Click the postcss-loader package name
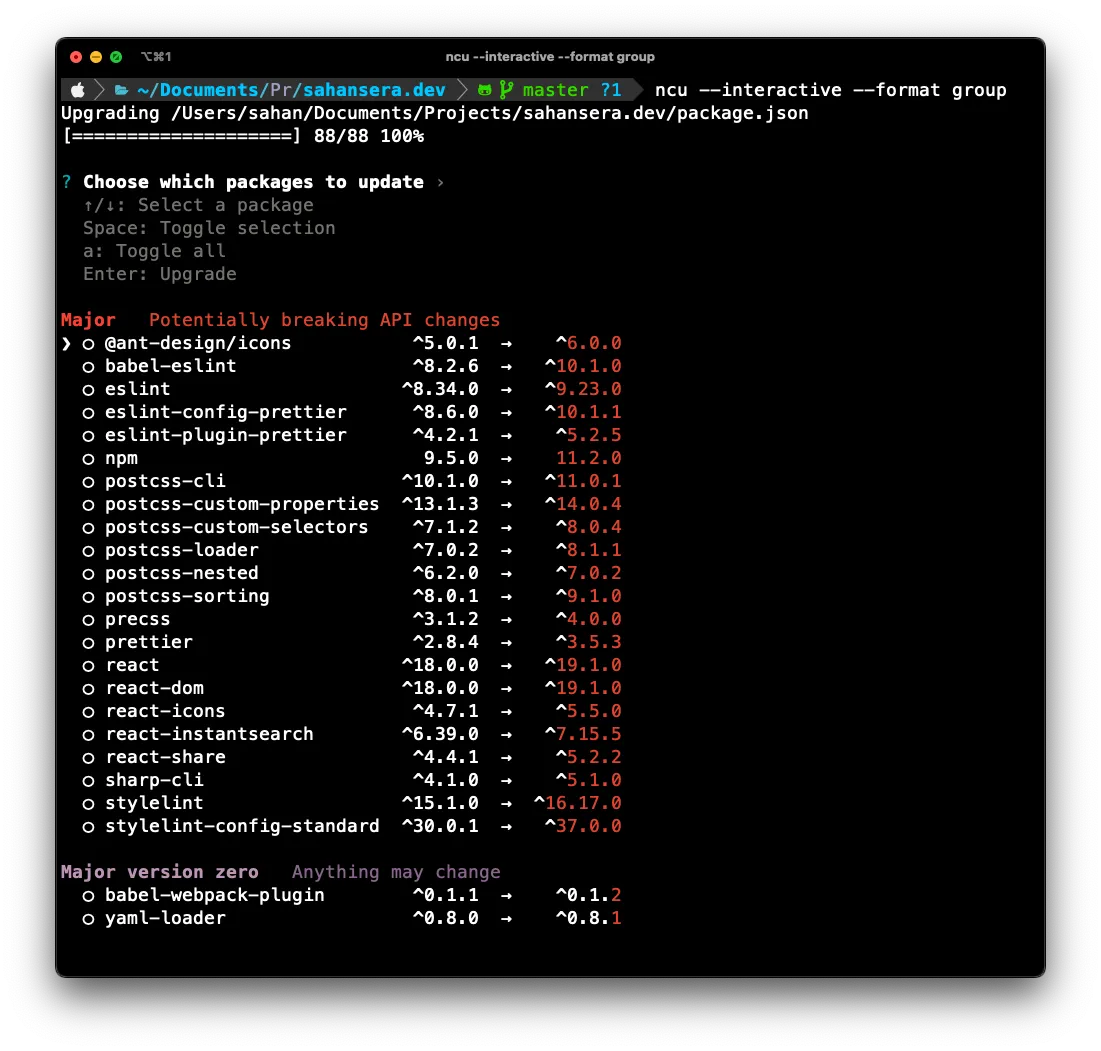Viewport: 1101px width, 1051px height. coord(182,550)
